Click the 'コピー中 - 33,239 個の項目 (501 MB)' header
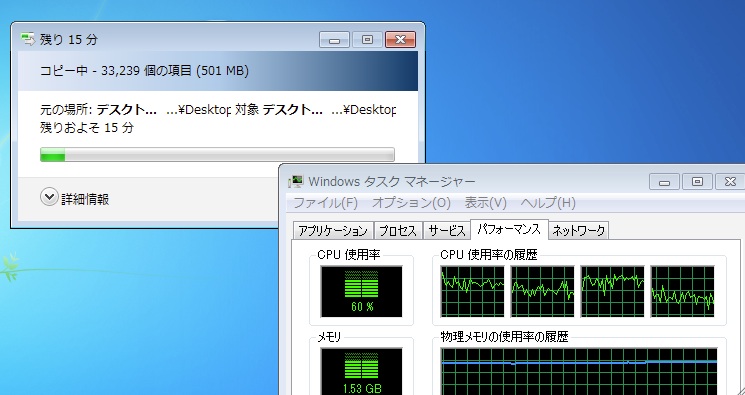 click(x=144, y=71)
